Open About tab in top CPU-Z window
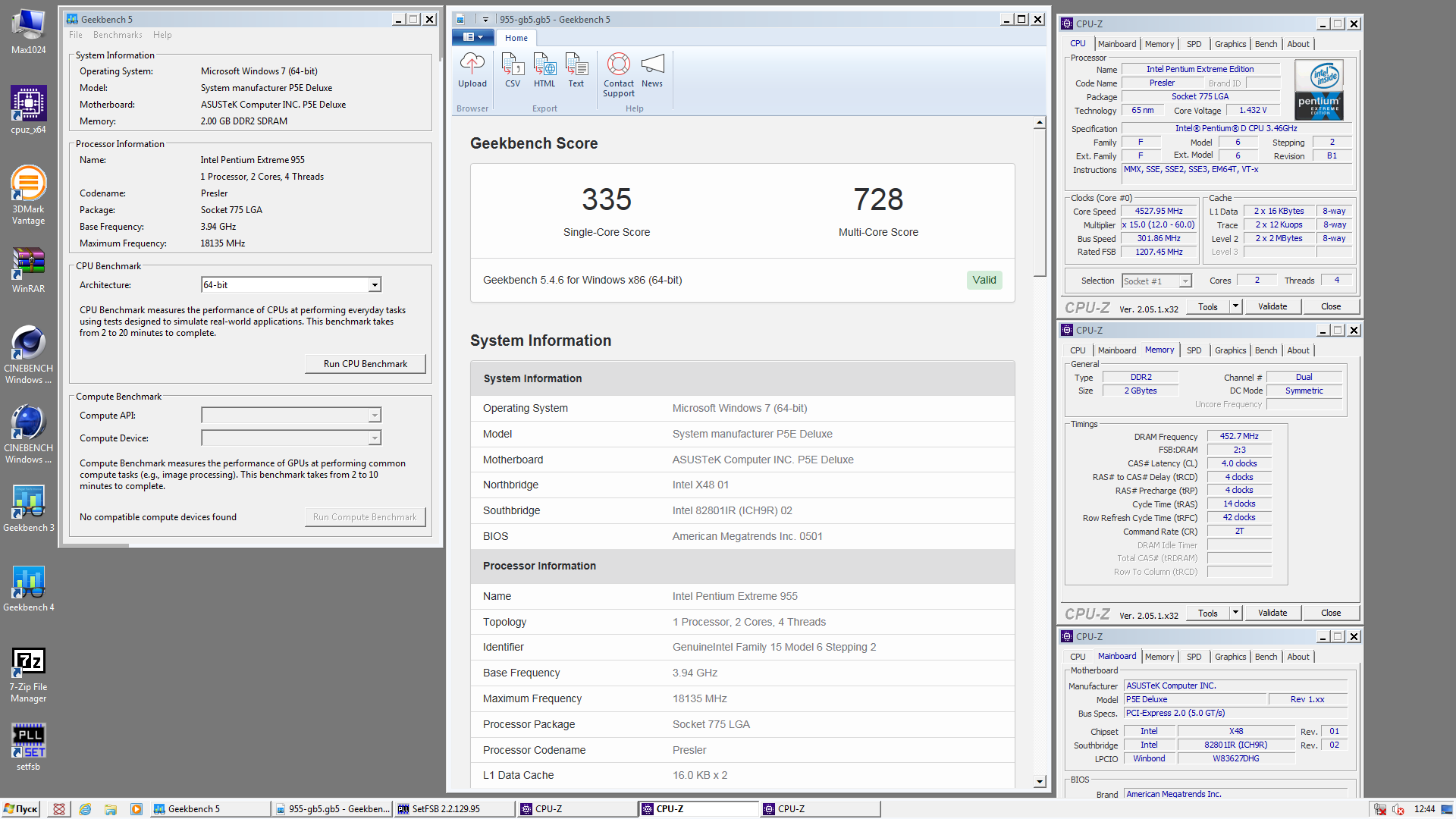The image size is (1456, 819). click(1298, 44)
